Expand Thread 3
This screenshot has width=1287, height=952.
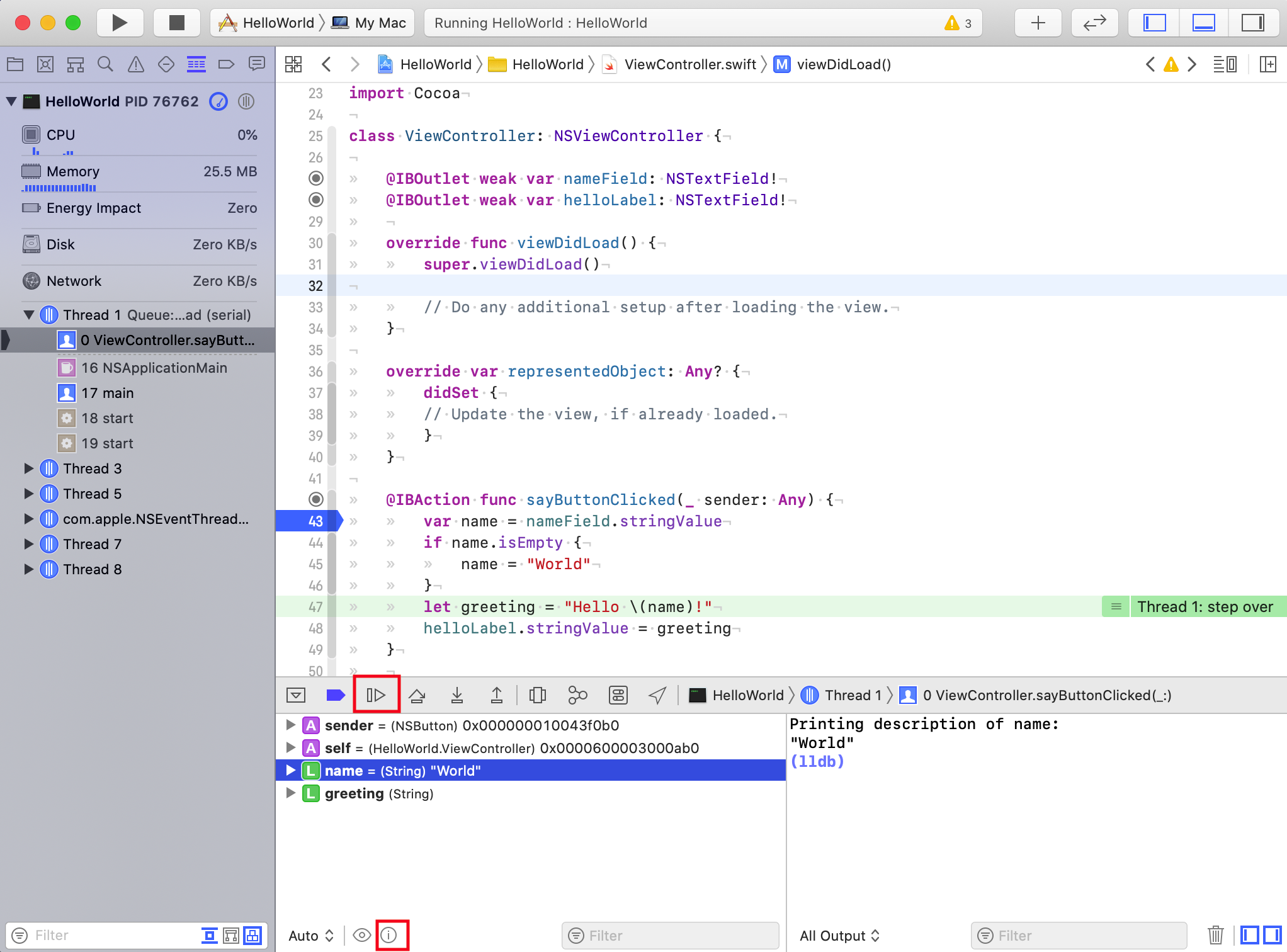click(x=28, y=468)
